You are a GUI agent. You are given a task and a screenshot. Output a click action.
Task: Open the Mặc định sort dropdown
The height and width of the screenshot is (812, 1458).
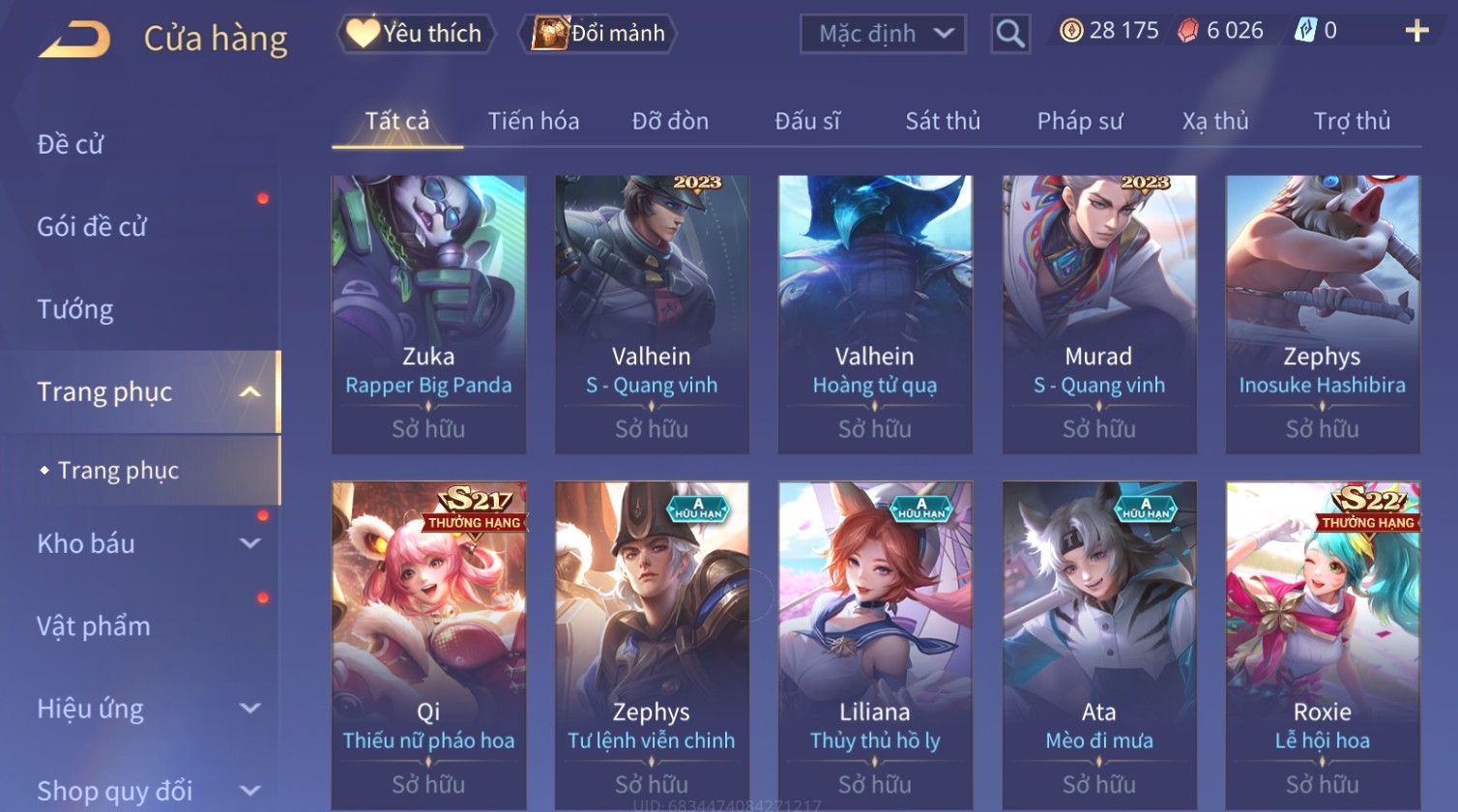point(883,34)
